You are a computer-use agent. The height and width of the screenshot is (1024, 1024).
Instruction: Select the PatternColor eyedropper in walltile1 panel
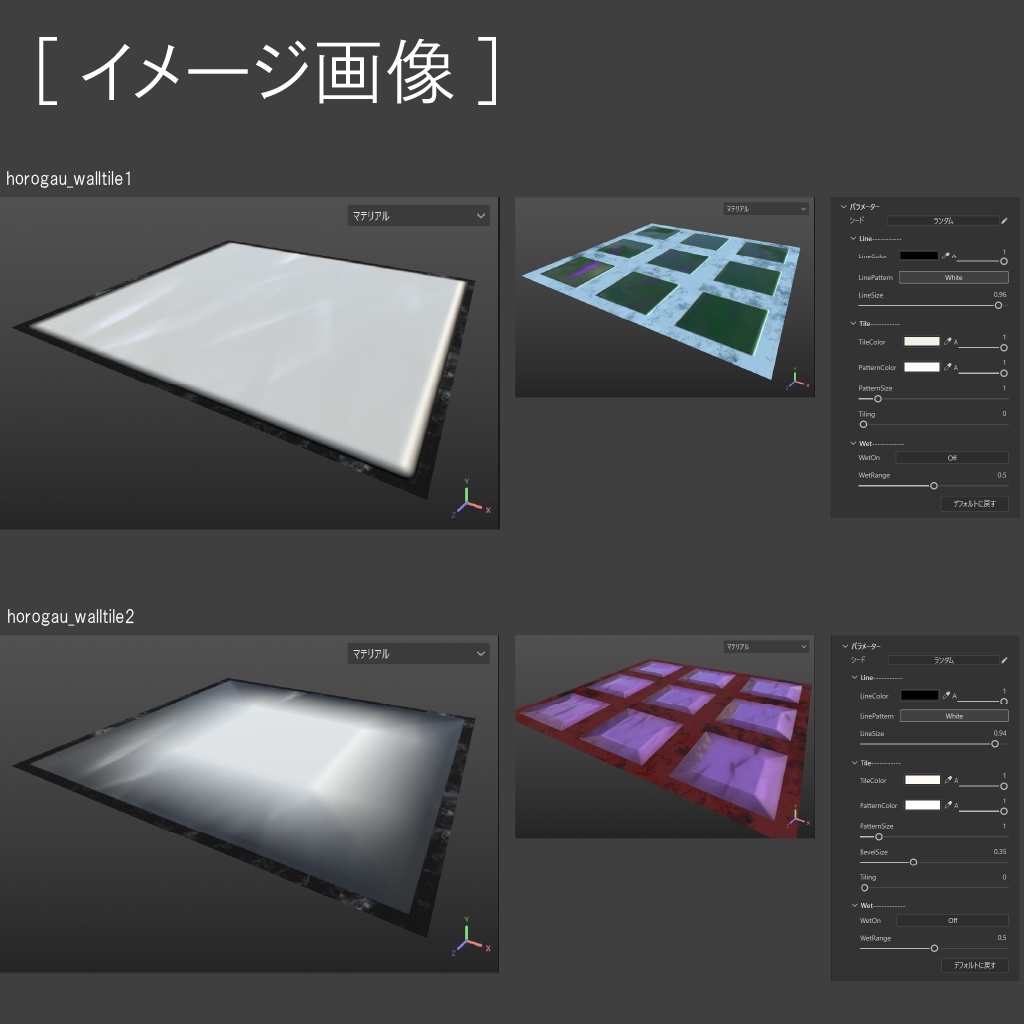click(948, 367)
